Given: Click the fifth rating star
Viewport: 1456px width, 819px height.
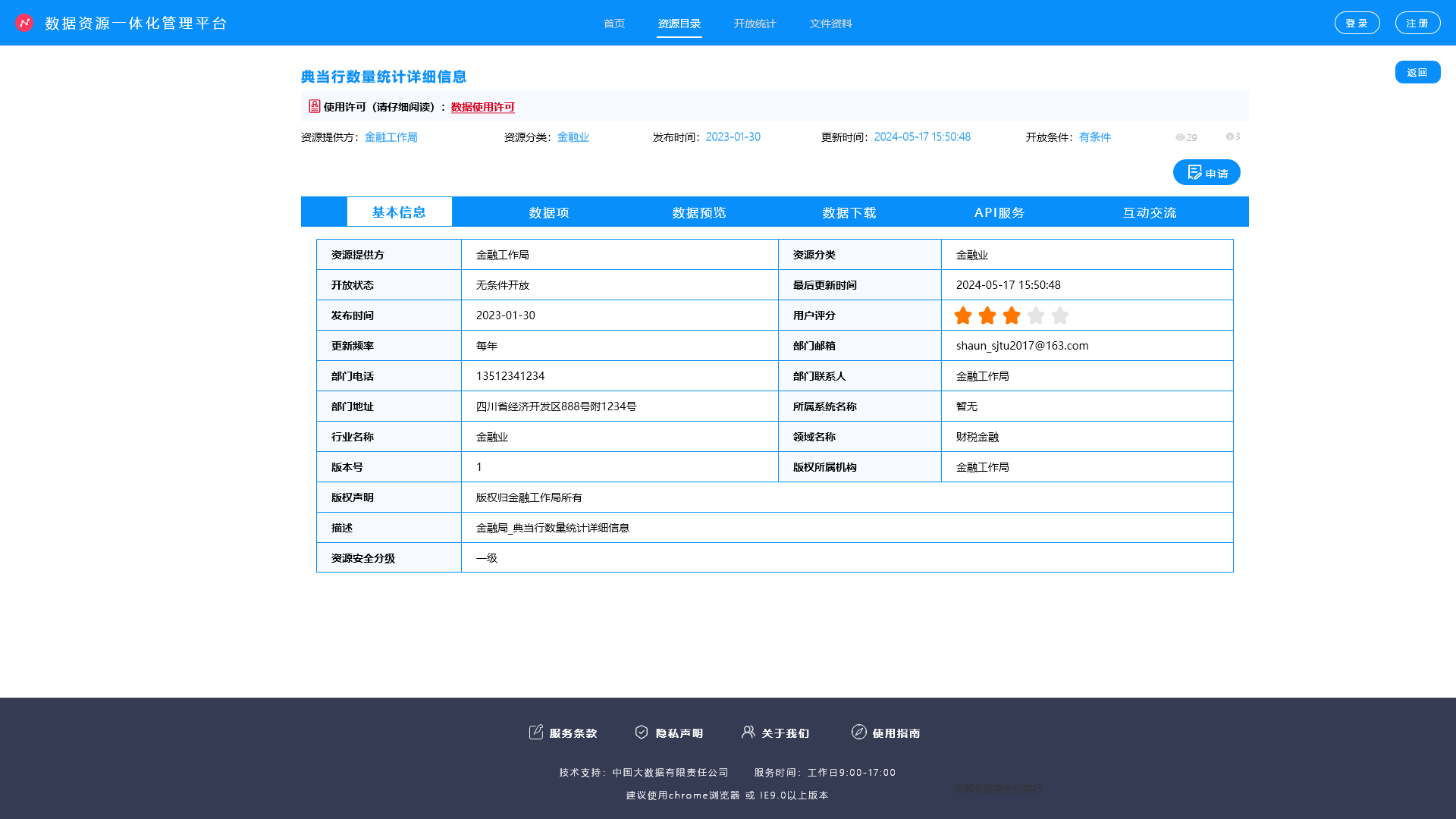Looking at the screenshot, I should pyautogui.click(x=1060, y=315).
